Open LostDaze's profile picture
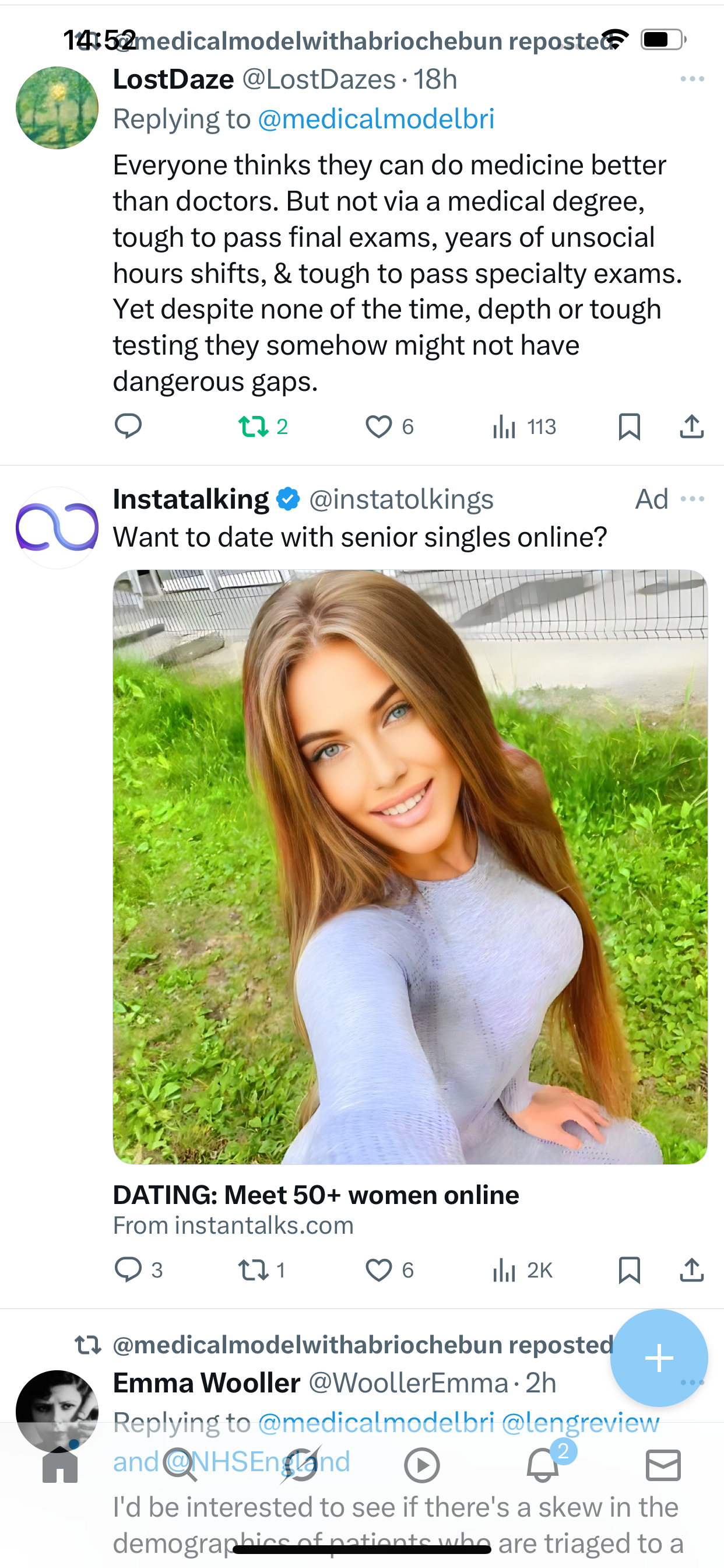The width and height of the screenshot is (724, 1568). pyautogui.click(x=57, y=108)
